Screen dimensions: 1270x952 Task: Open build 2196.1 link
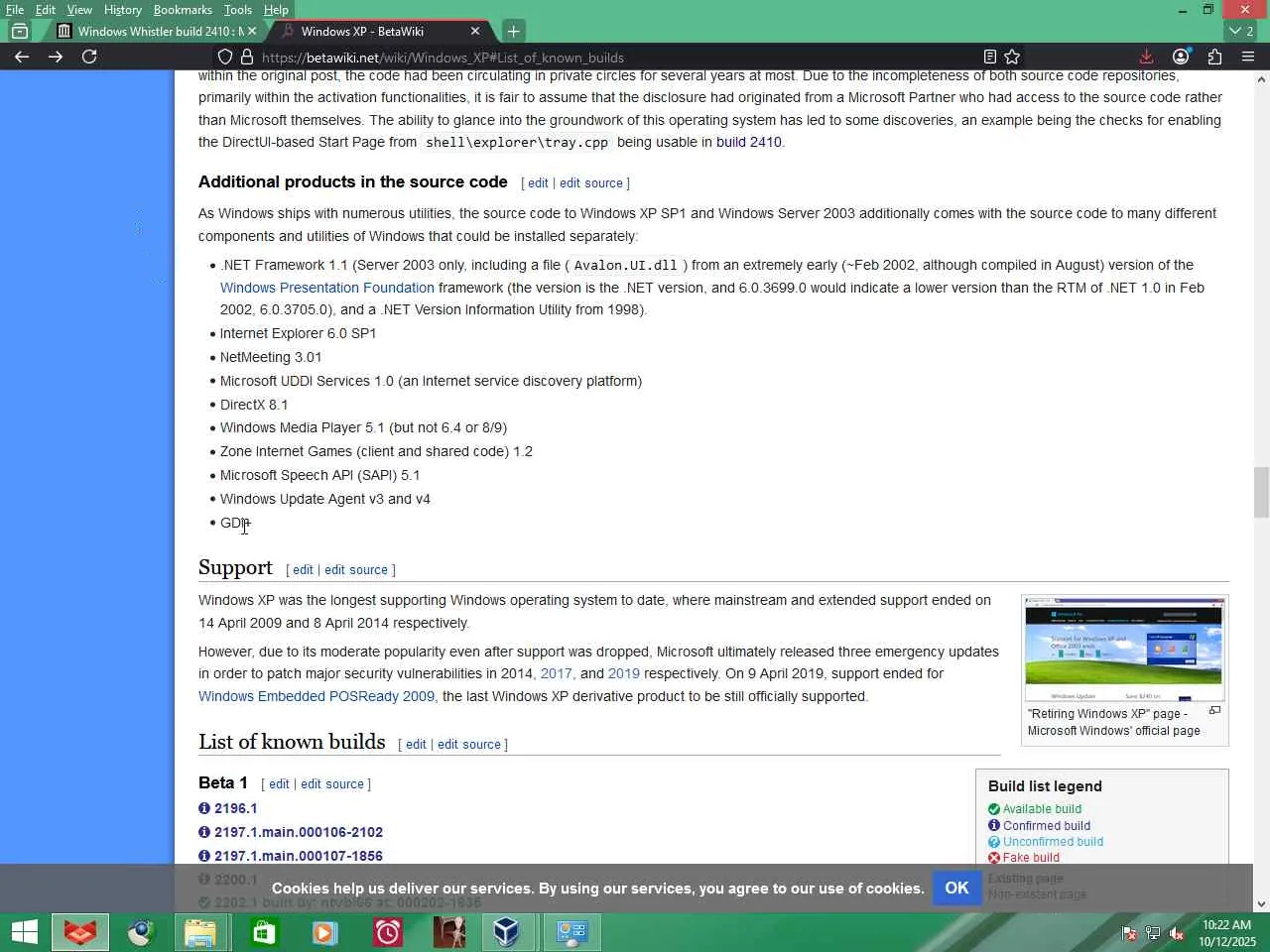236,808
